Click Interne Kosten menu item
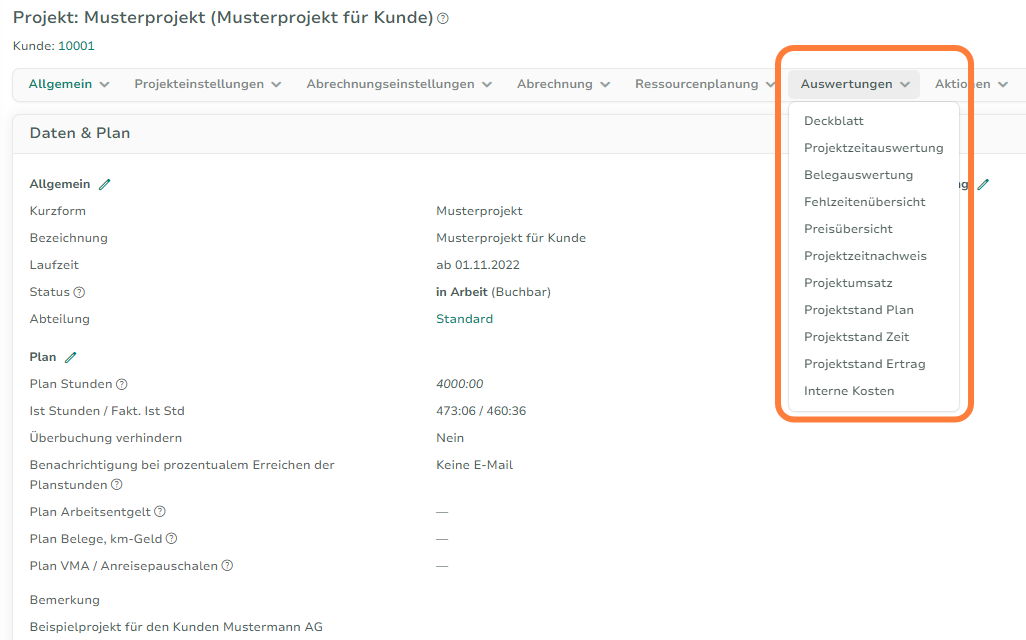 (x=849, y=391)
